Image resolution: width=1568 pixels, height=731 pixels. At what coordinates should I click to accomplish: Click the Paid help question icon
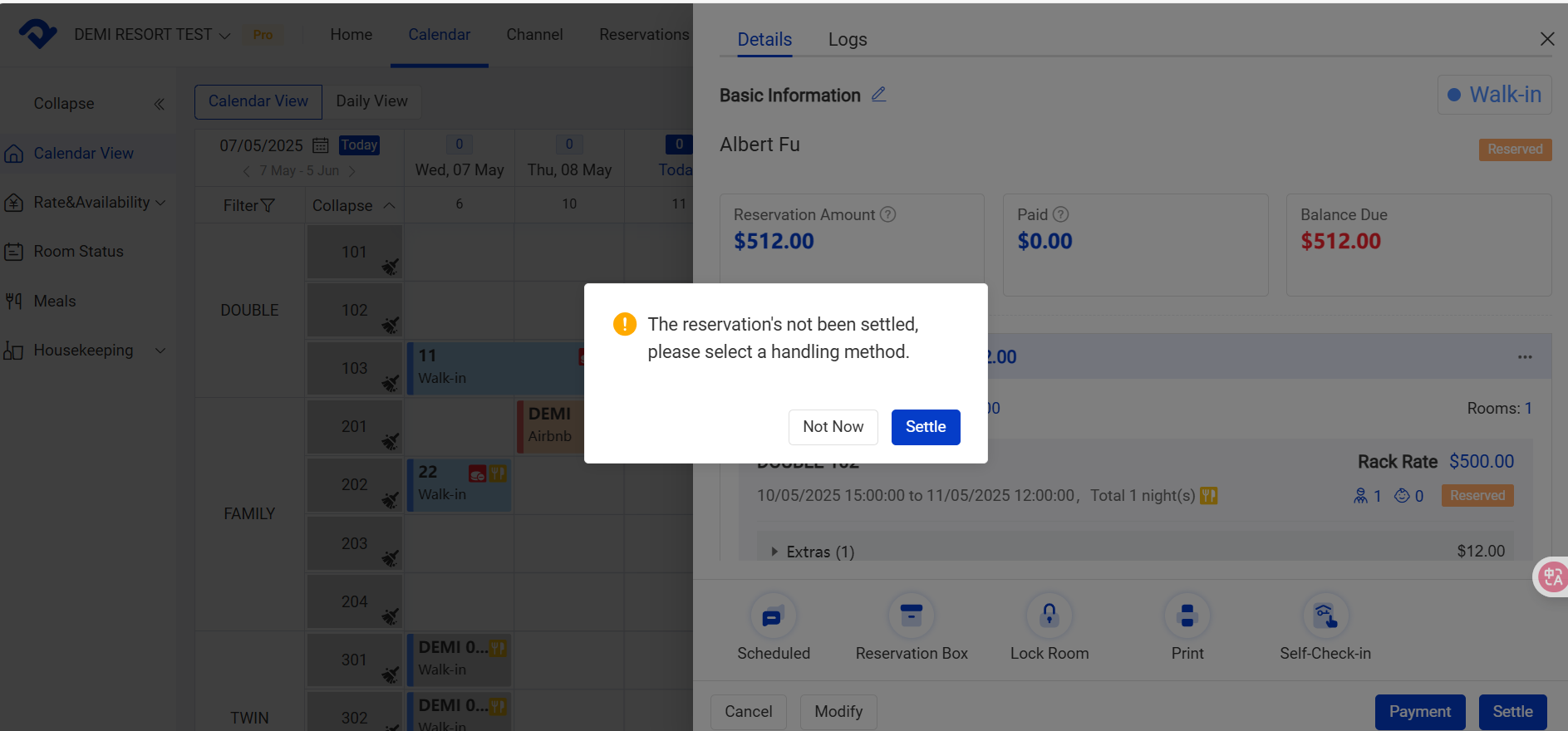(x=1060, y=214)
